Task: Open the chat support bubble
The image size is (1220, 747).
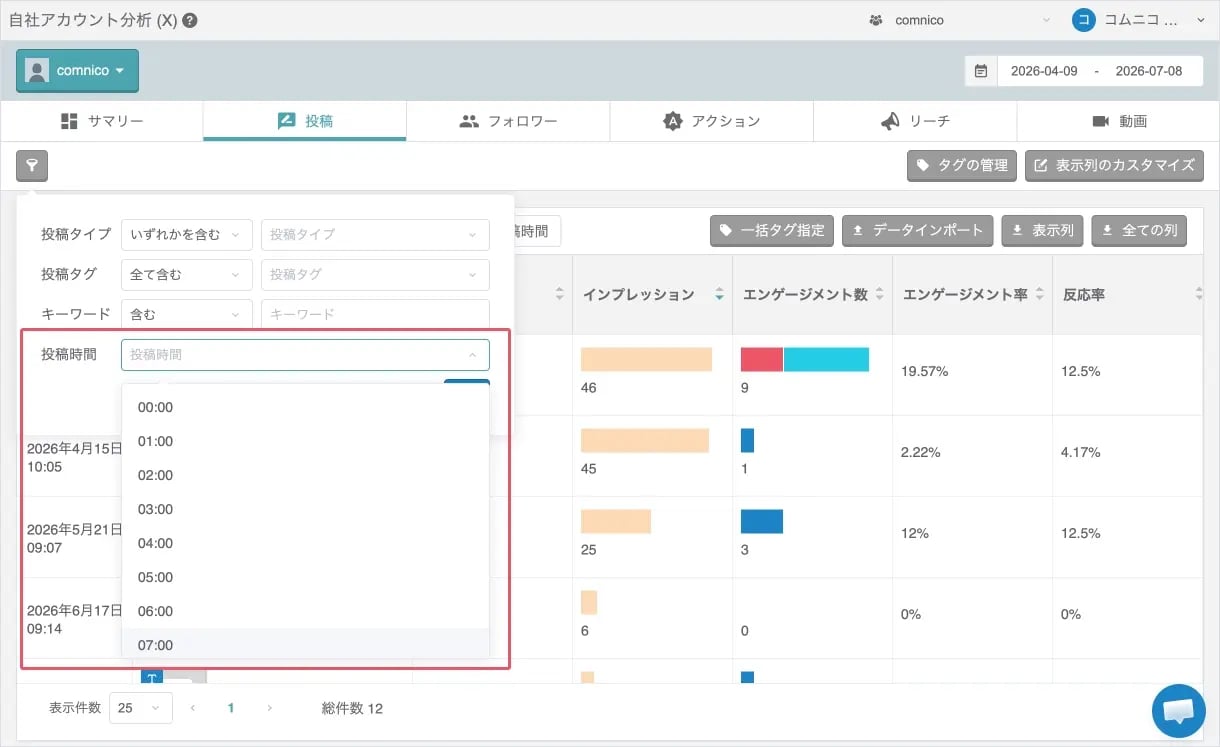Action: [x=1178, y=710]
